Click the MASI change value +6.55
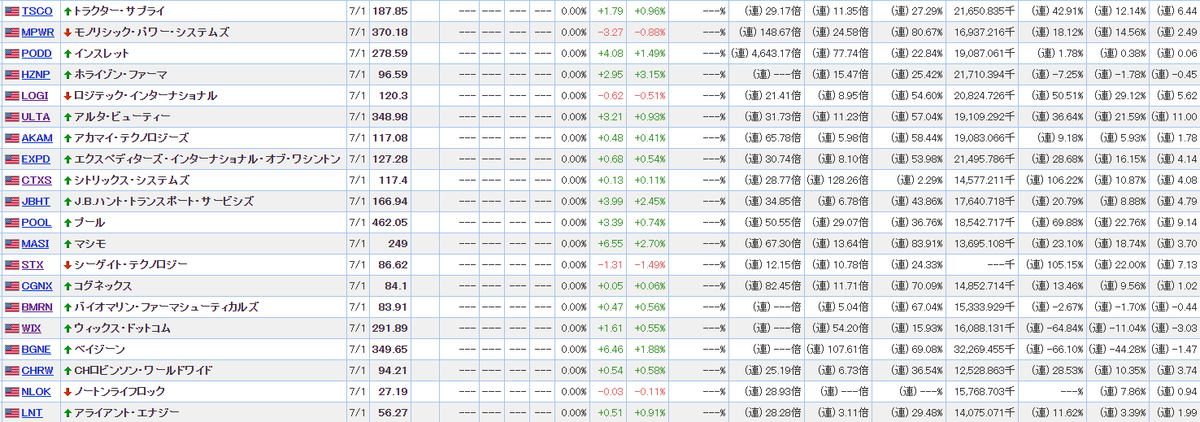This screenshot has height=422, width=1200. point(610,243)
